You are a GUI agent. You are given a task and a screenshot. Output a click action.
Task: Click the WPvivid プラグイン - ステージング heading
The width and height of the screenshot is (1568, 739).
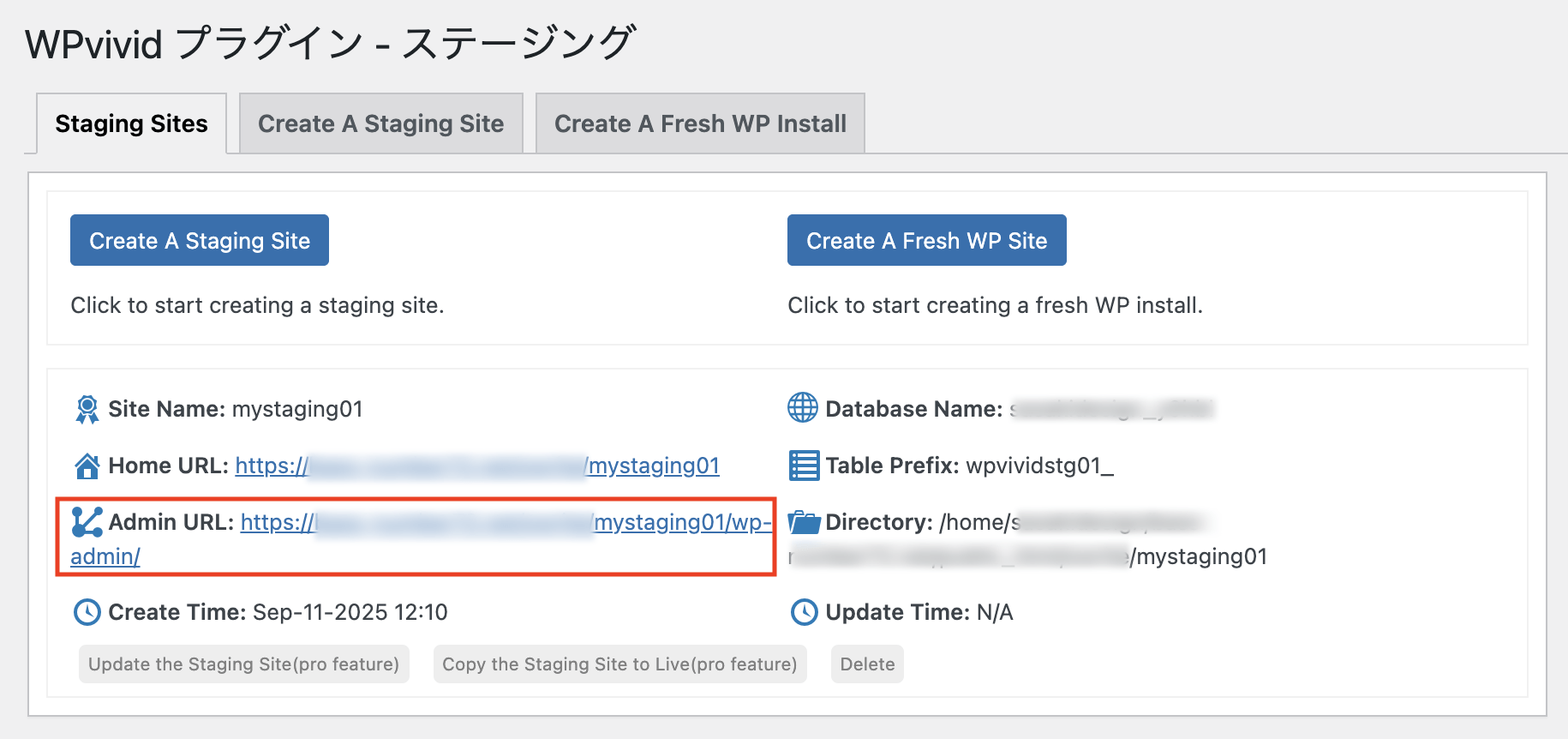coord(331,43)
